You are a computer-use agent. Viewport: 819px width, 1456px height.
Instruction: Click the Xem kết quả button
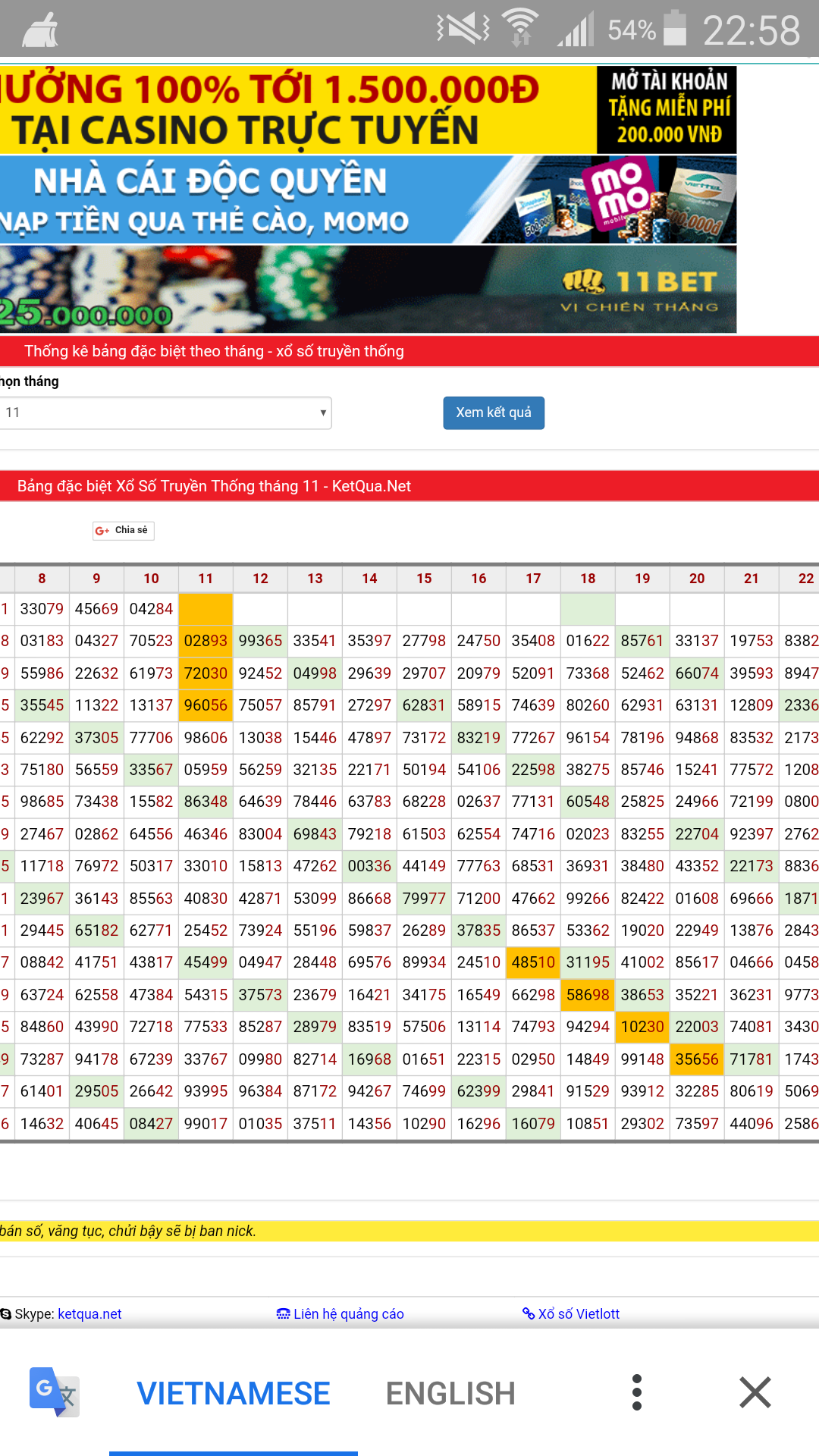494,413
